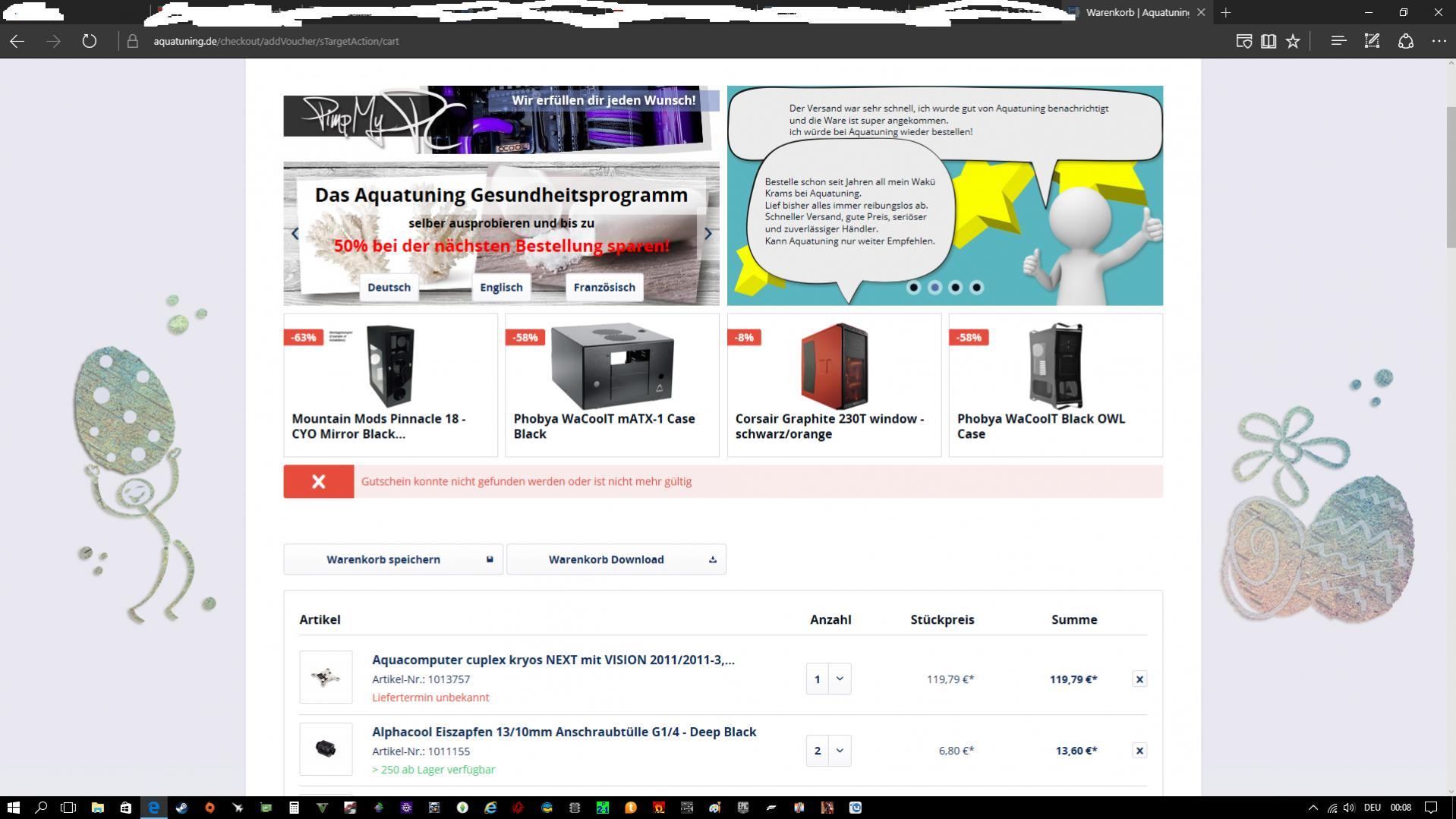
Task: Open Microsoft Store from taskbar
Action: (x=125, y=808)
